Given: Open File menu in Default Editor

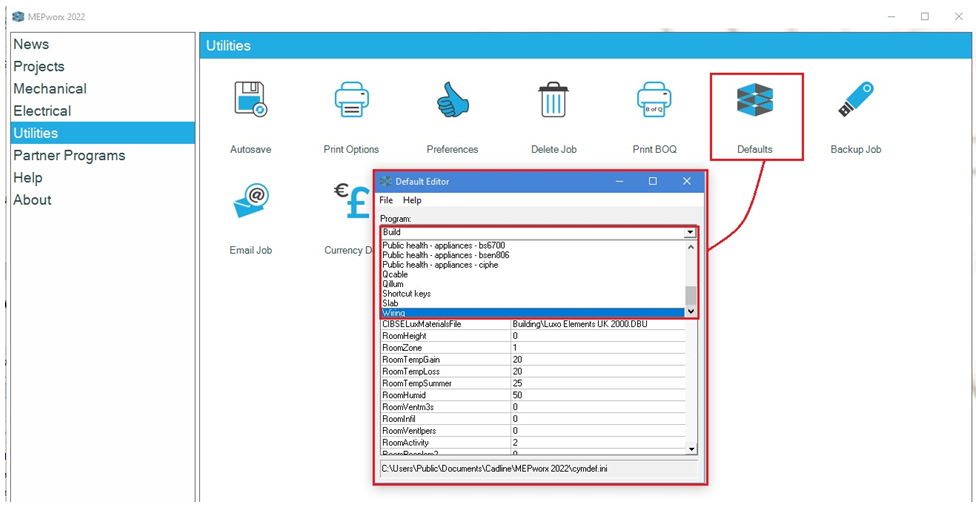Looking at the screenshot, I should [x=386, y=200].
